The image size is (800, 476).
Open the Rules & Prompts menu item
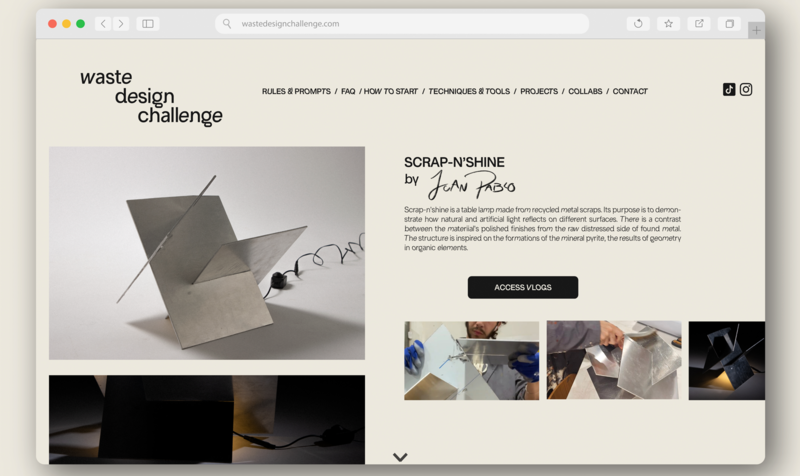coord(296,91)
